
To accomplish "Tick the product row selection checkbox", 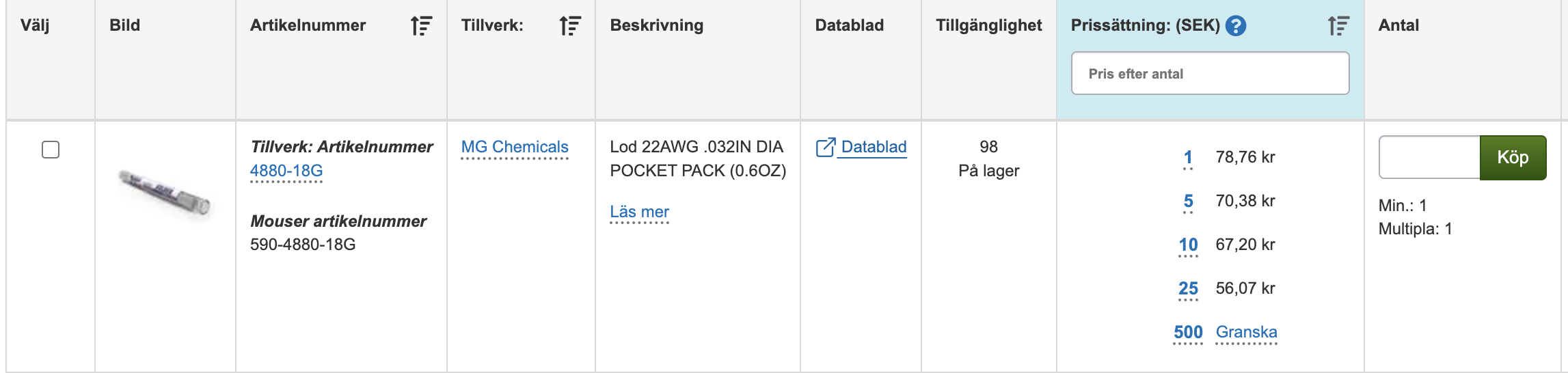I will point(51,150).
